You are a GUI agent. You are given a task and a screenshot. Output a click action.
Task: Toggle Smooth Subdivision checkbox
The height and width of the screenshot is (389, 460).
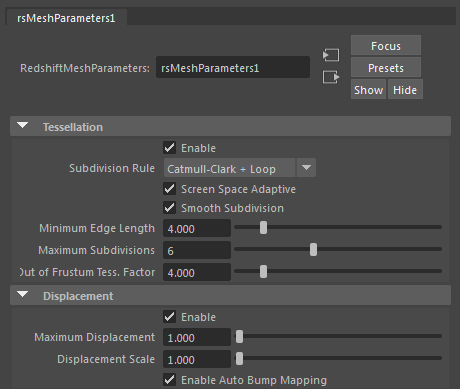pyautogui.click(x=170, y=208)
